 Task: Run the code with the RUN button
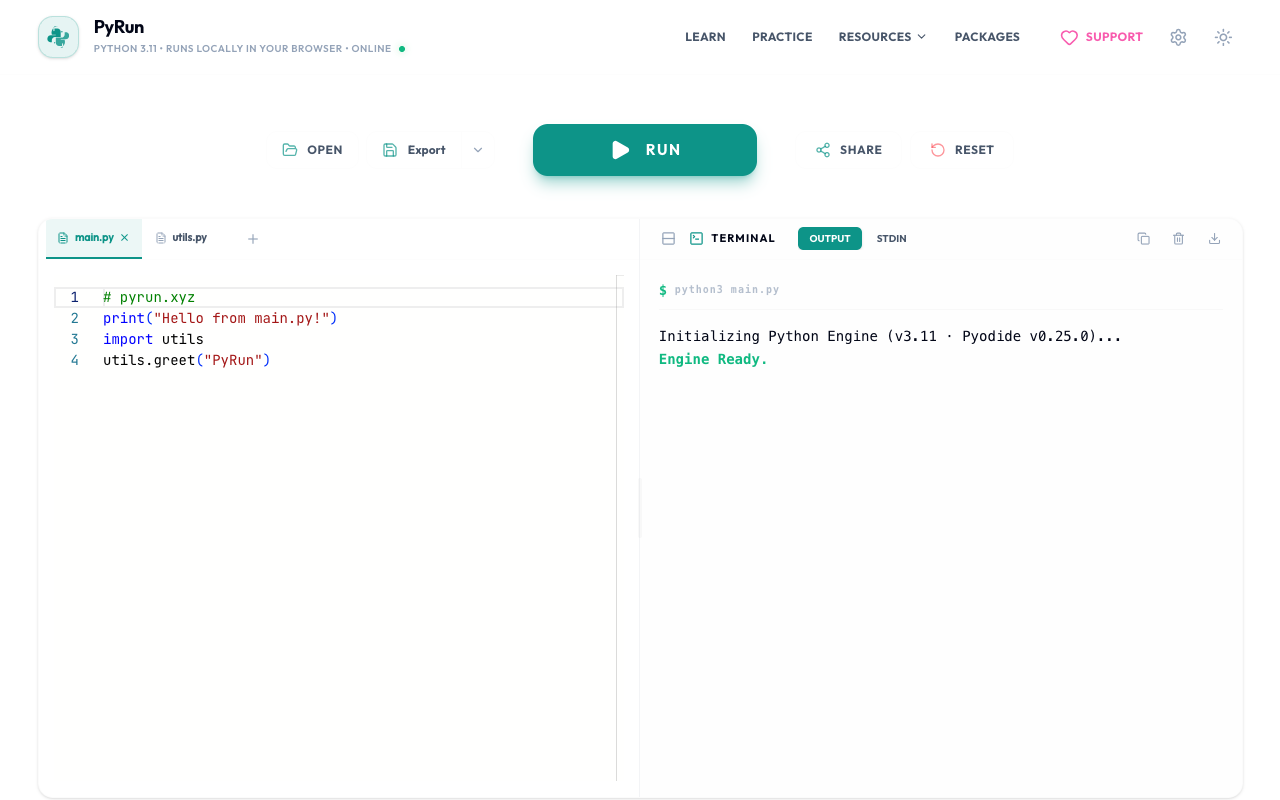645,150
